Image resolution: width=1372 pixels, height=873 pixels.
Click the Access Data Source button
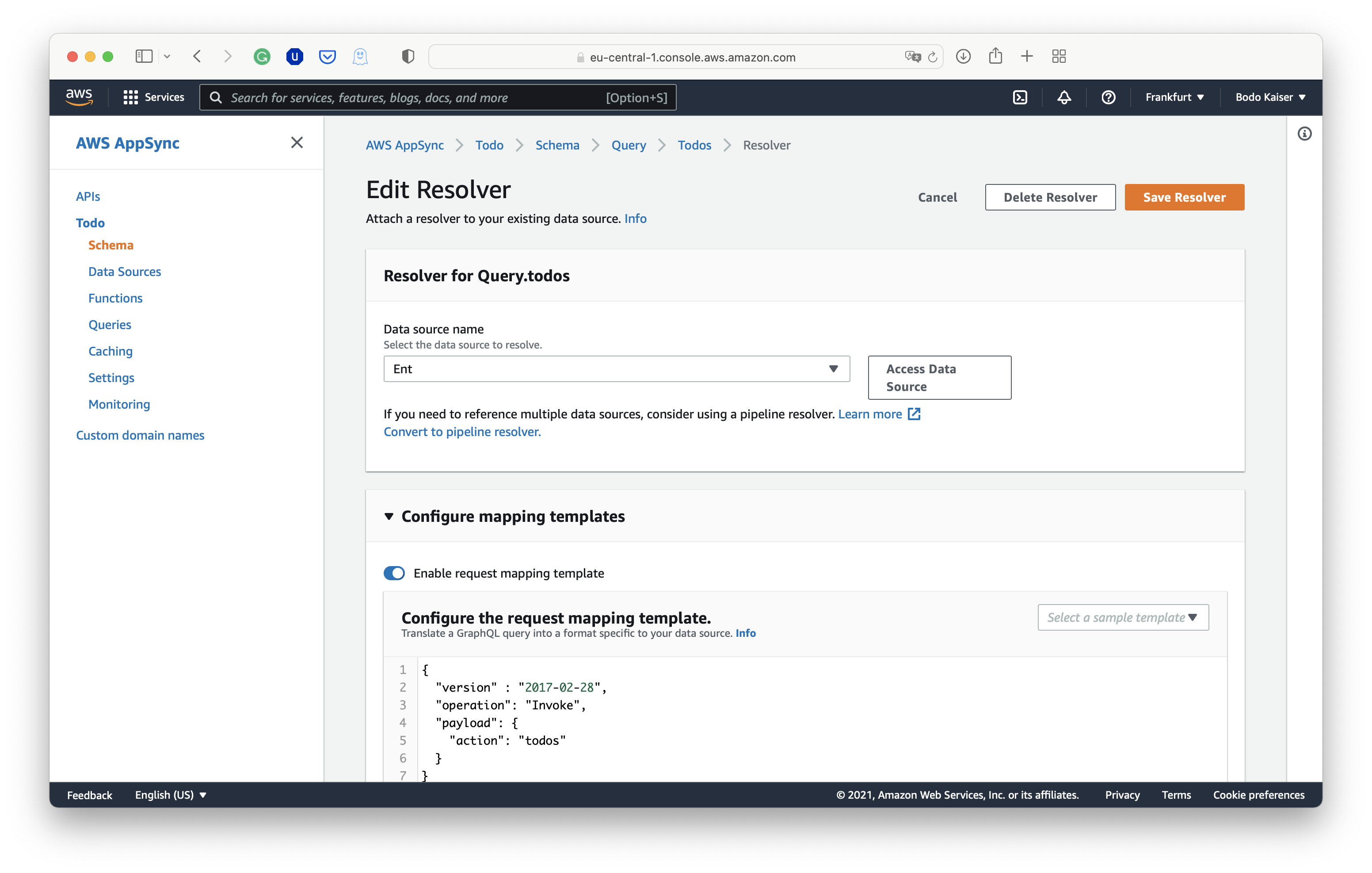coord(939,377)
